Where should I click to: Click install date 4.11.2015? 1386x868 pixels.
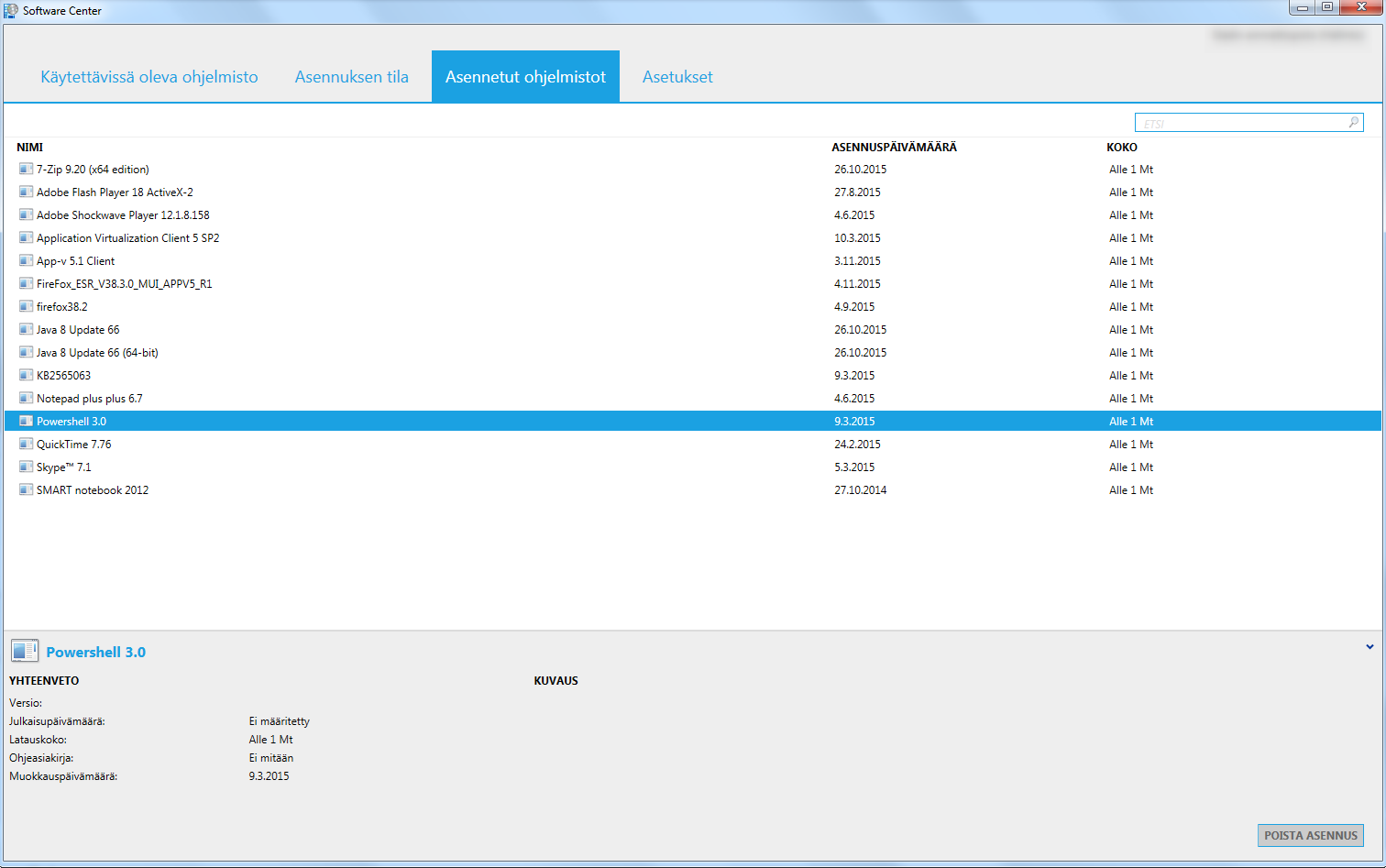pos(857,284)
